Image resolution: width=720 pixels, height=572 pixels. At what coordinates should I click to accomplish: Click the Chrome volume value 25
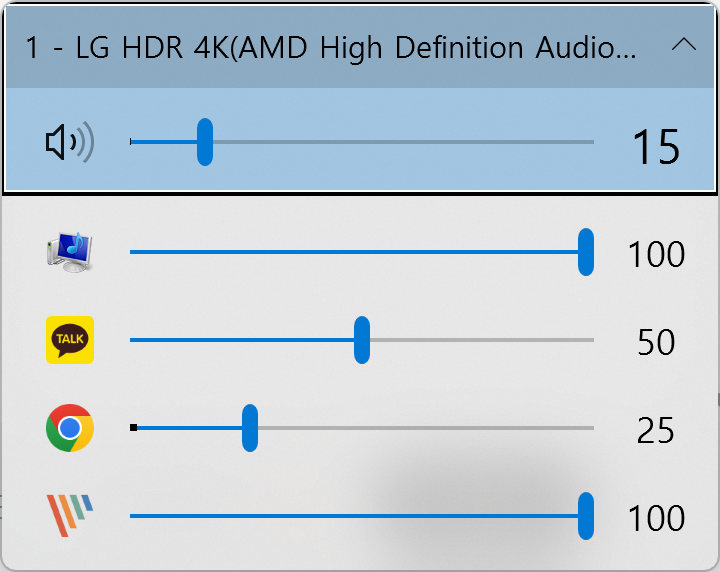[x=656, y=430]
